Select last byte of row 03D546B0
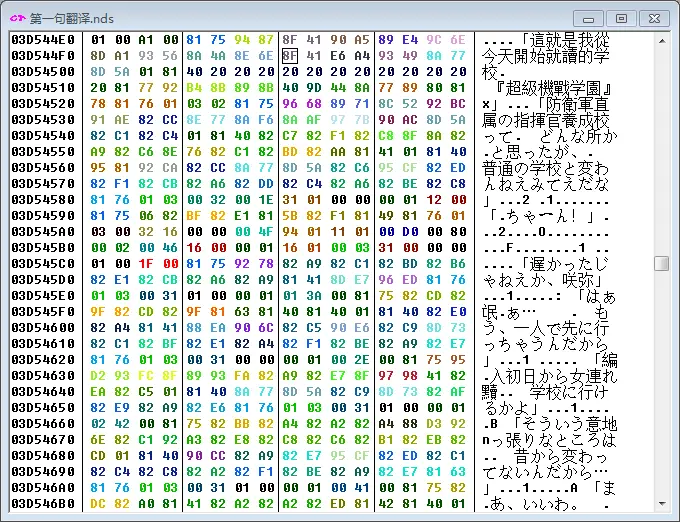 tap(458, 504)
